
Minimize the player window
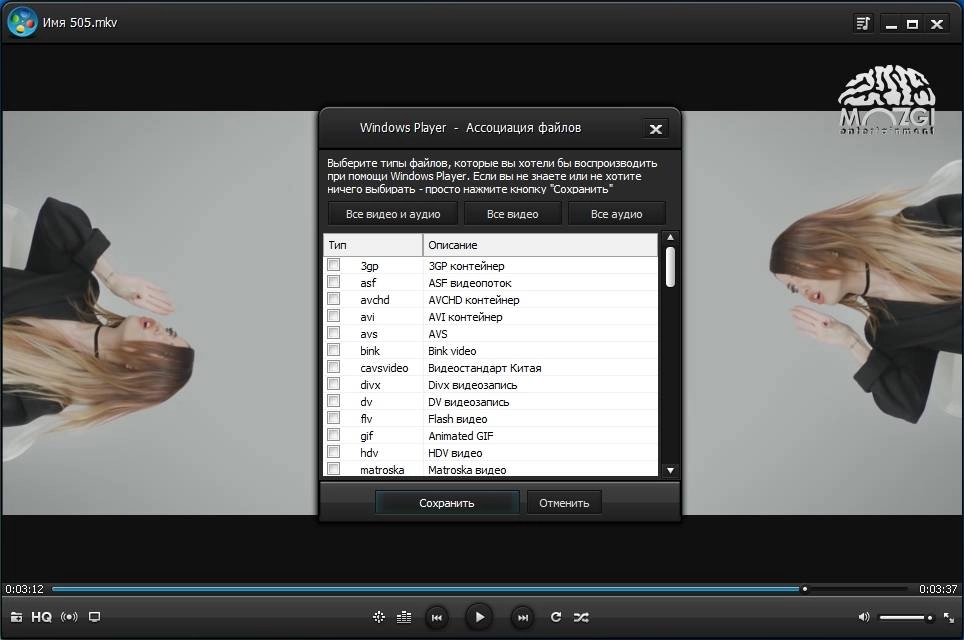[x=891, y=24]
